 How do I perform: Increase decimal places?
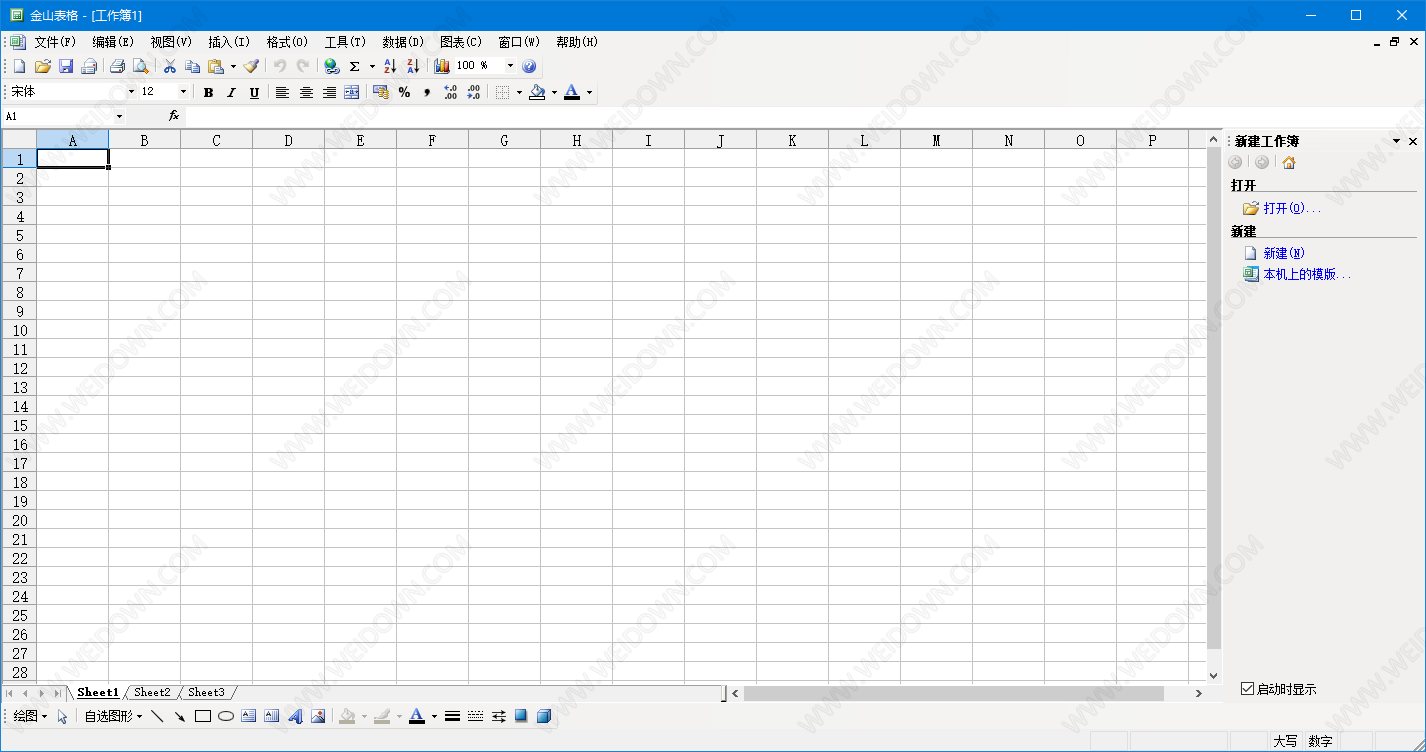coord(450,92)
